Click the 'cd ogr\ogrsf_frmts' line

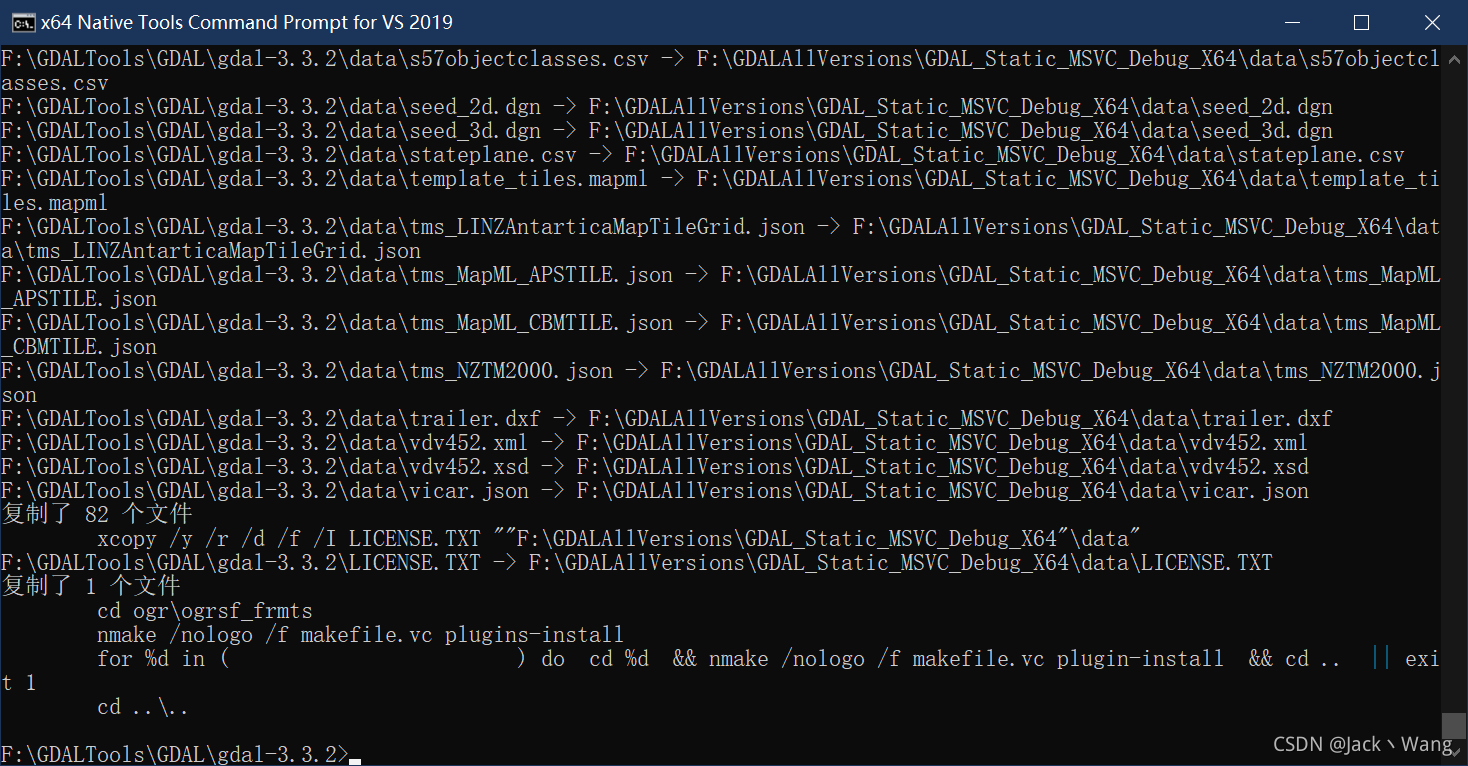(x=205, y=611)
